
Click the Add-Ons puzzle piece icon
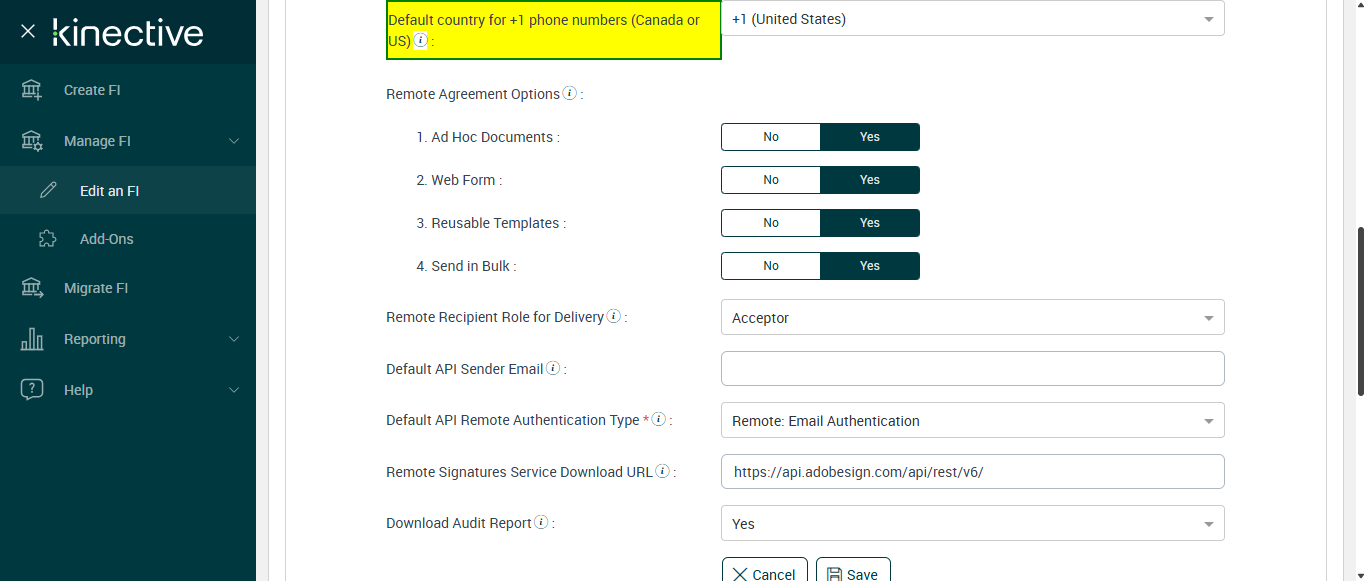(47, 239)
